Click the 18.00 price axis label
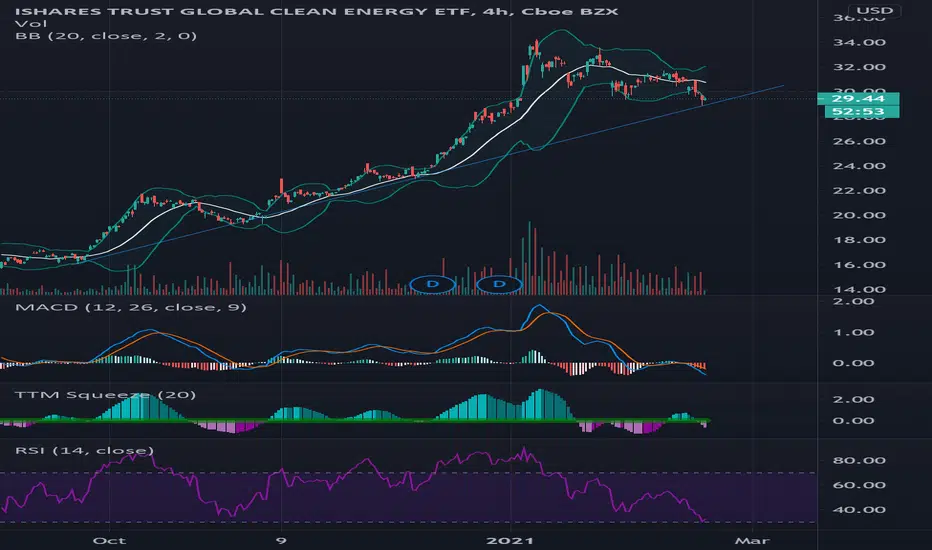Viewport: 932px width, 550px height. coord(859,240)
